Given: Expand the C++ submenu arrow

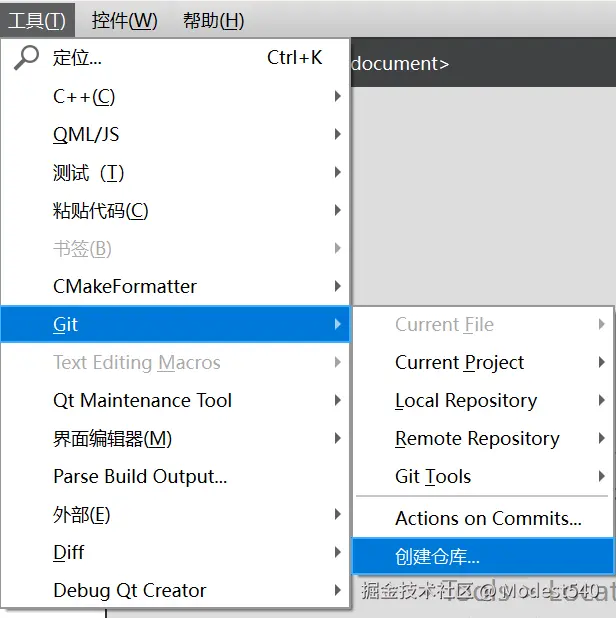Looking at the screenshot, I should tap(338, 97).
